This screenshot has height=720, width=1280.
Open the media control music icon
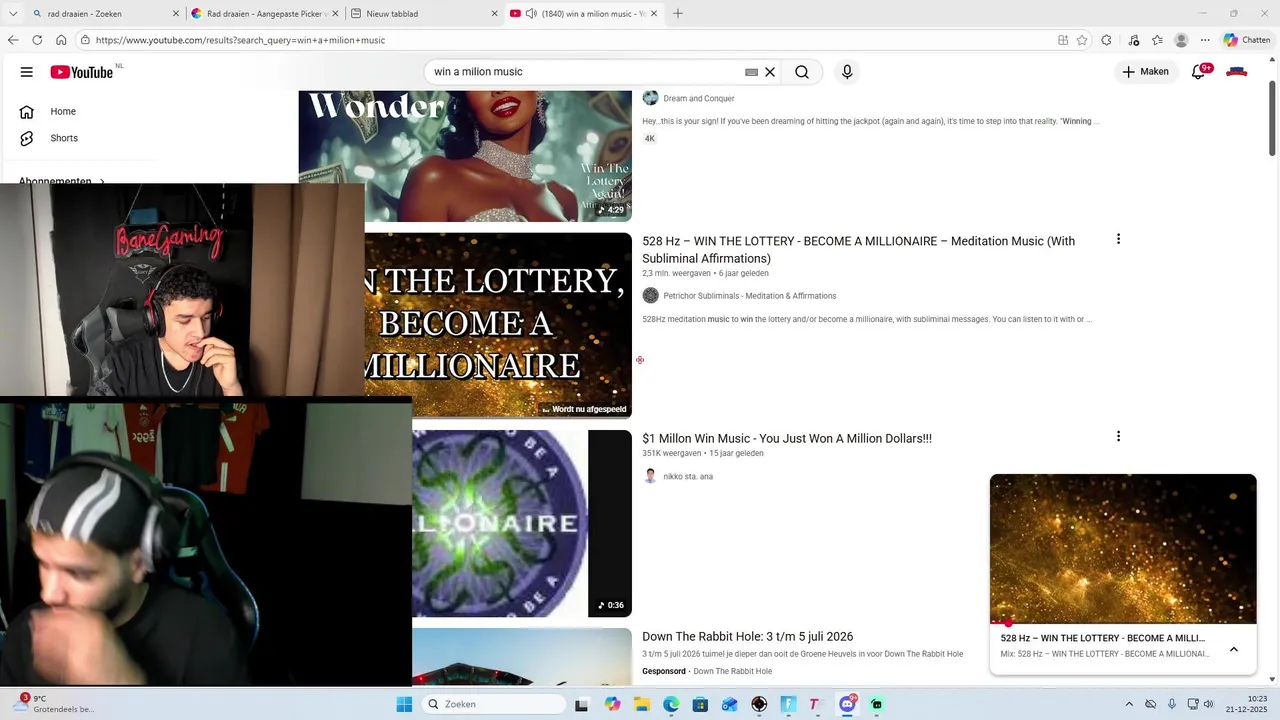coord(1133,40)
